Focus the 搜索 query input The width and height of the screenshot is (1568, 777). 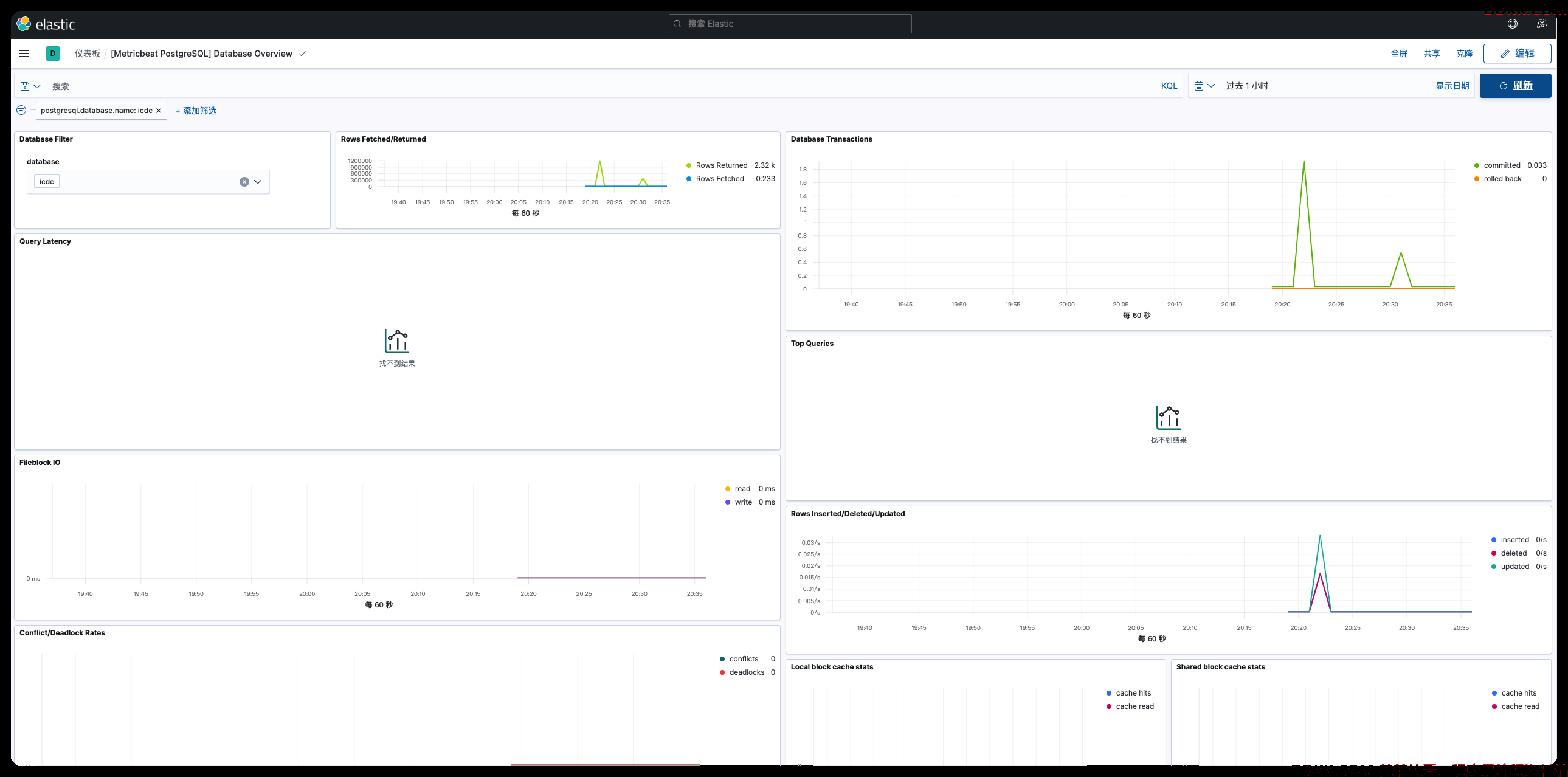coord(601,86)
